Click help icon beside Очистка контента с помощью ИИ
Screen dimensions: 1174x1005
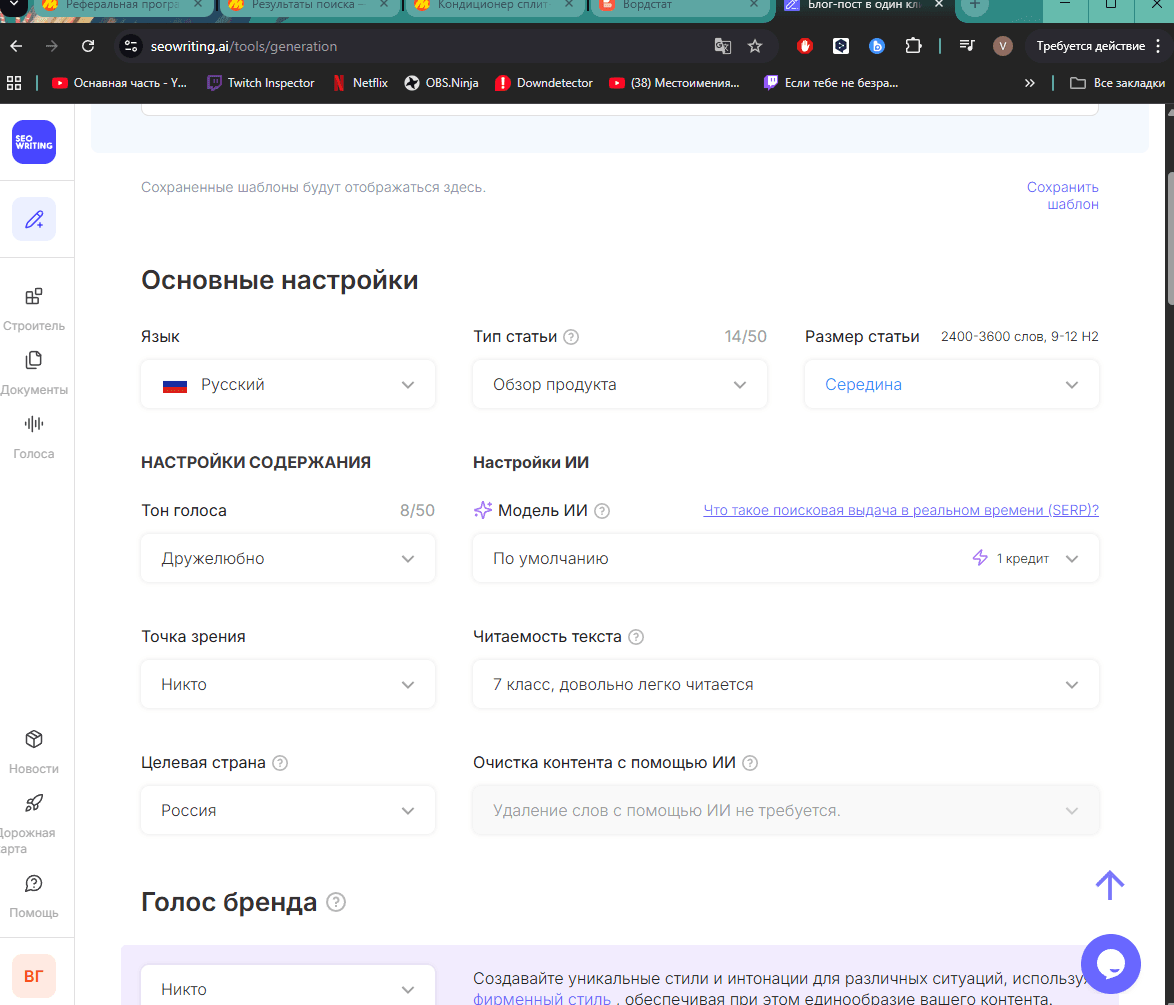749,762
